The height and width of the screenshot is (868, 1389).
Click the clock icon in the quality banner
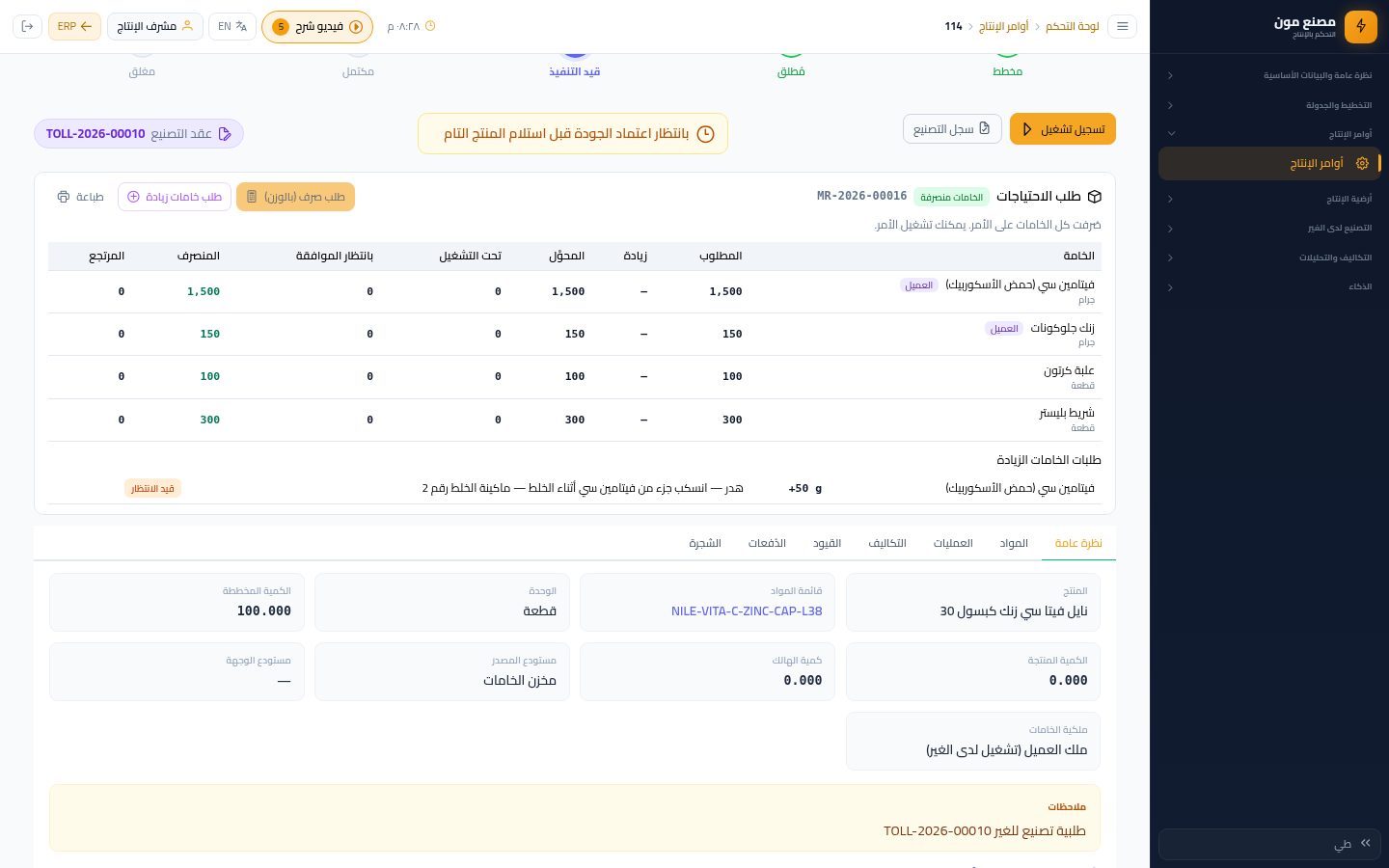[705, 134]
